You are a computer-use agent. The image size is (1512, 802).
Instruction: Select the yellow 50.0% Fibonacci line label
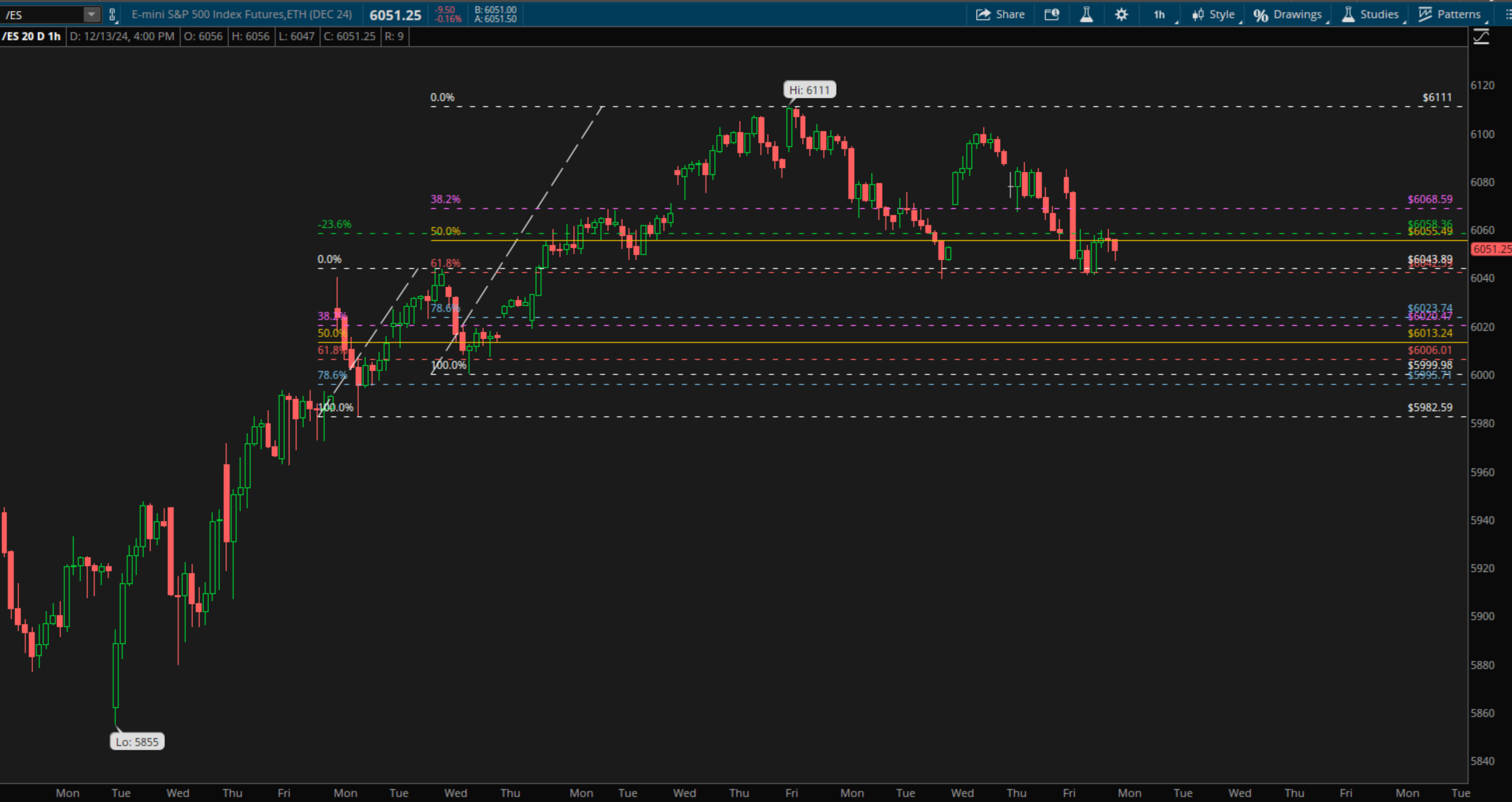click(445, 231)
